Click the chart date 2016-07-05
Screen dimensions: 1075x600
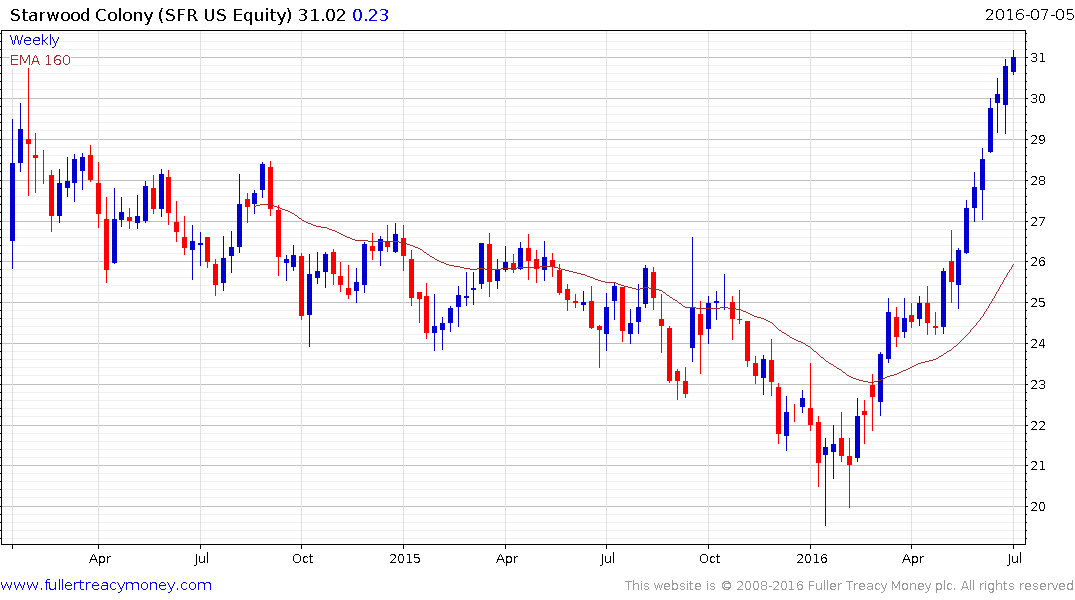pyautogui.click(x=1028, y=14)
